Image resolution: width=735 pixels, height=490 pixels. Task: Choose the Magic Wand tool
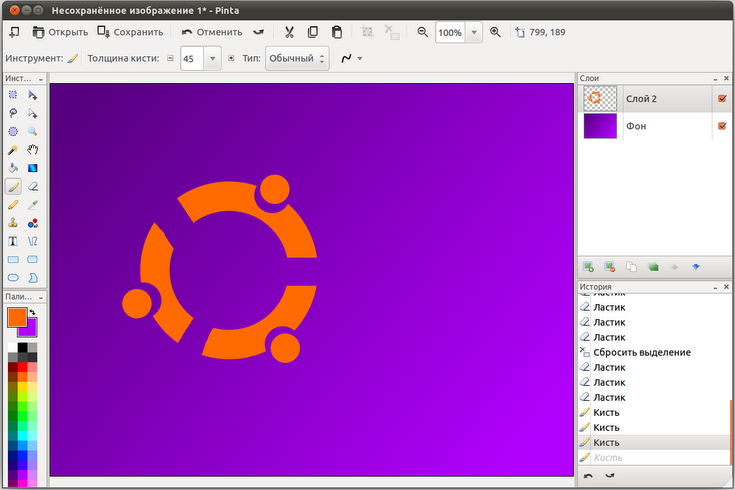point(14,149)
